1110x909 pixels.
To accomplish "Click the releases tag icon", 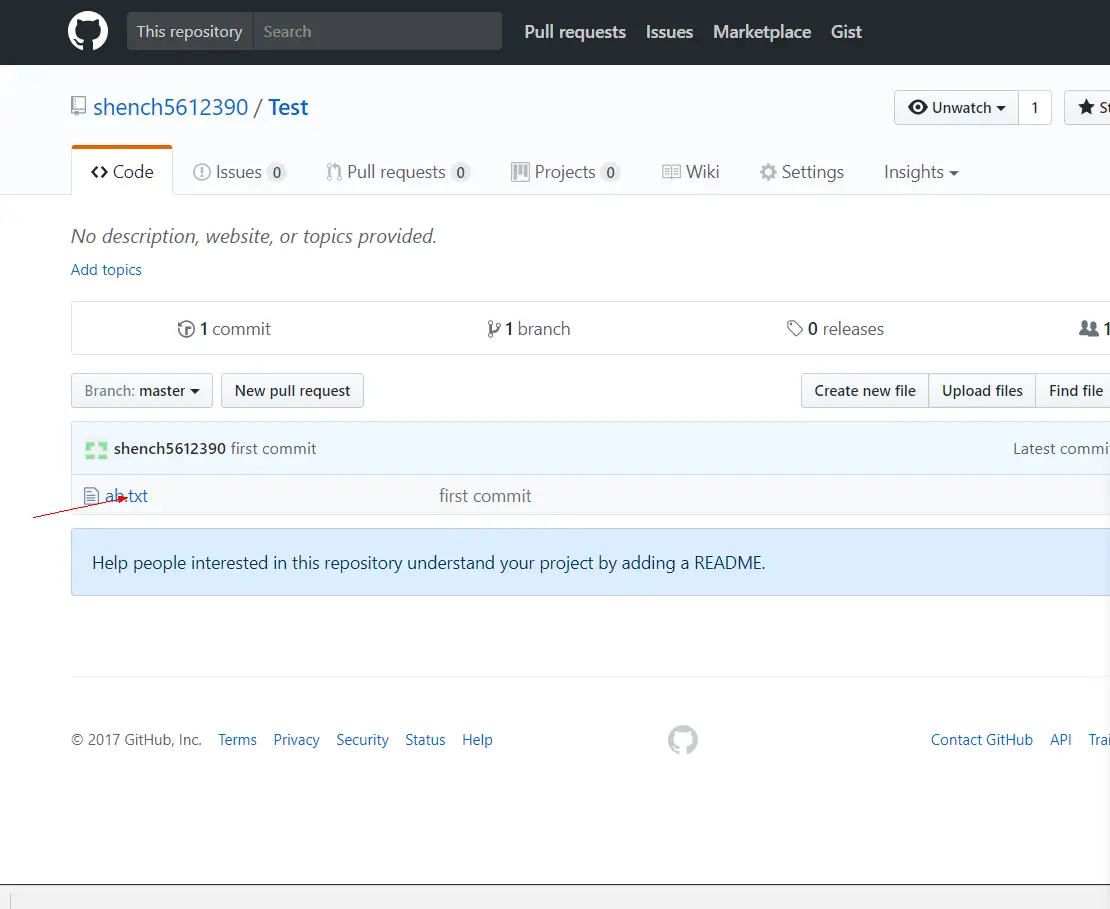I will (794, 328).
